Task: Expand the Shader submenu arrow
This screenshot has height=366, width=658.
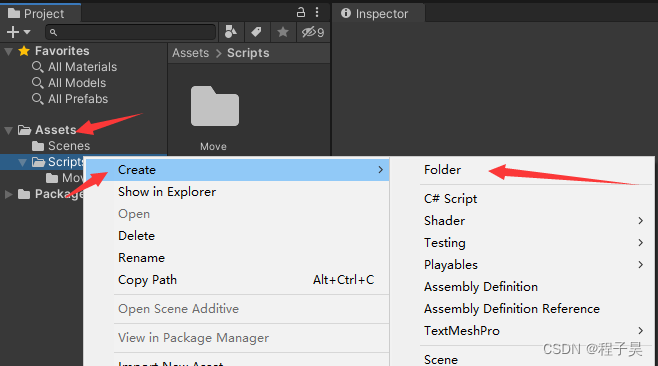Action: (x=640, y=221)
